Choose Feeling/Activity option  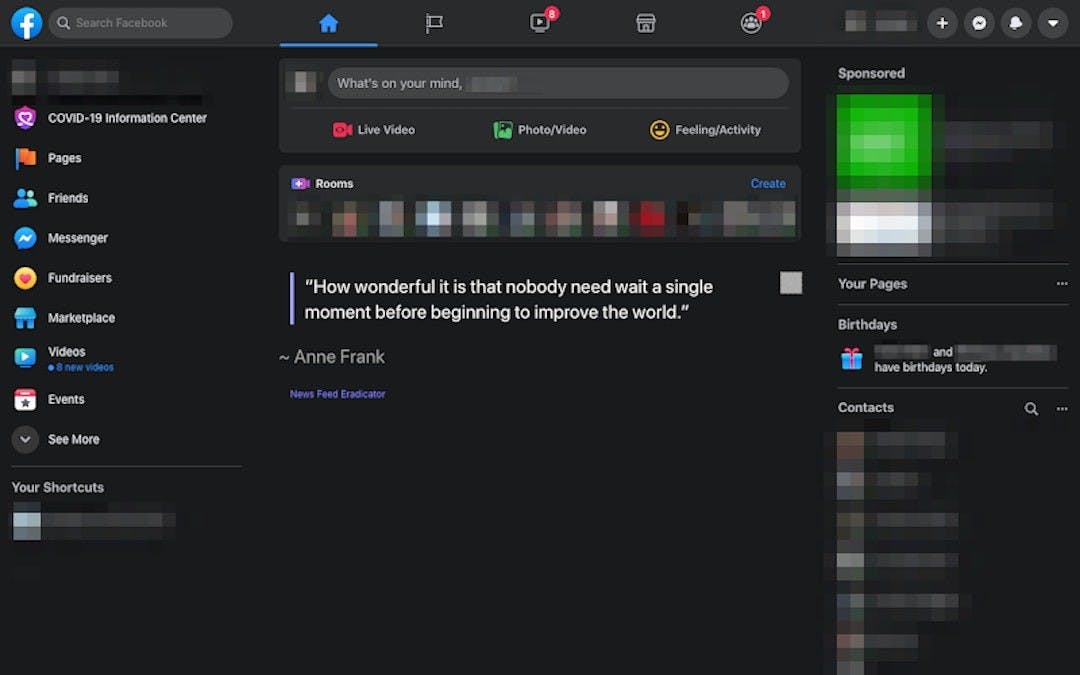(x=705, y=129)
